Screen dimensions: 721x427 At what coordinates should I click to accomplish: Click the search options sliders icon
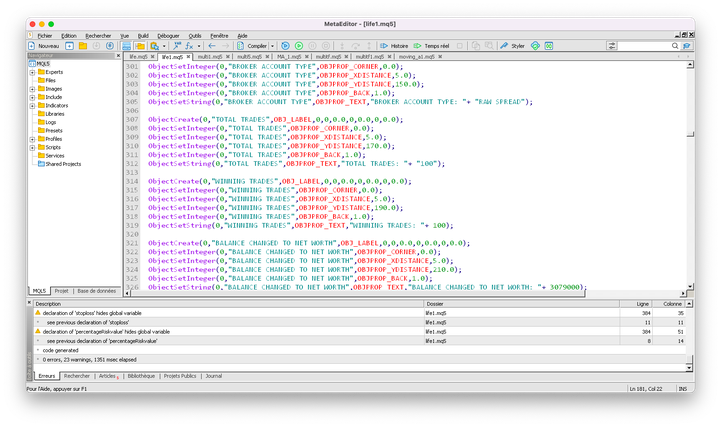point(612,46)
